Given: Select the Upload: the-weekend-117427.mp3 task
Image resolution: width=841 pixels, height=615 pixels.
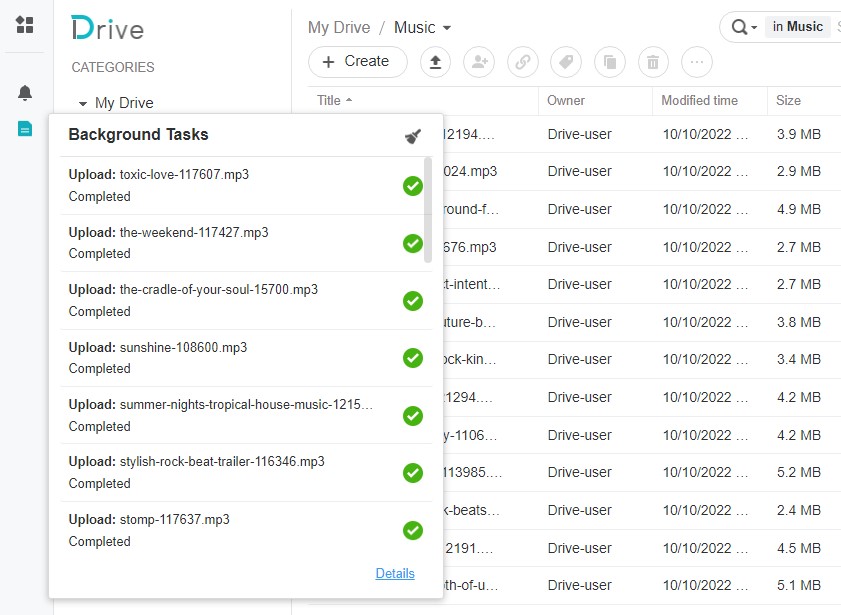Looking at the screenshot, I should pyautogui.click(x=246, y=243).
